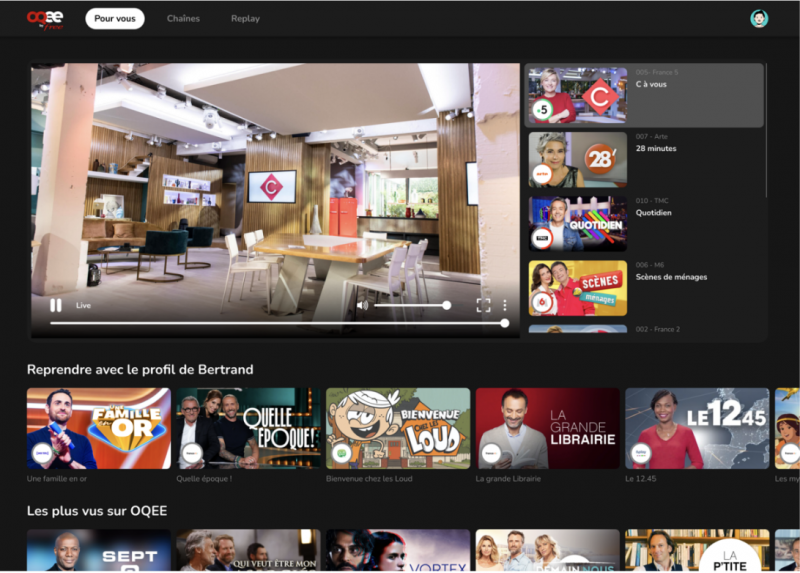Click the Le 12.45 caption

(x=640, y=479)
